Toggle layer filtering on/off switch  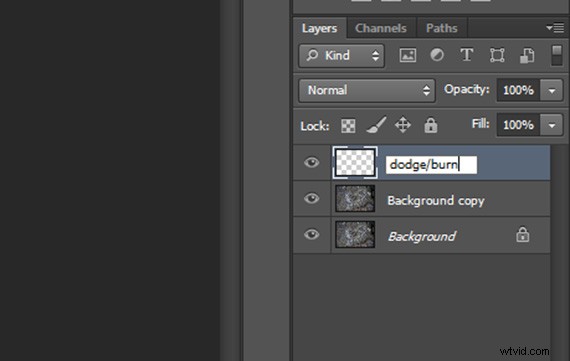click(x=557, y=55)
